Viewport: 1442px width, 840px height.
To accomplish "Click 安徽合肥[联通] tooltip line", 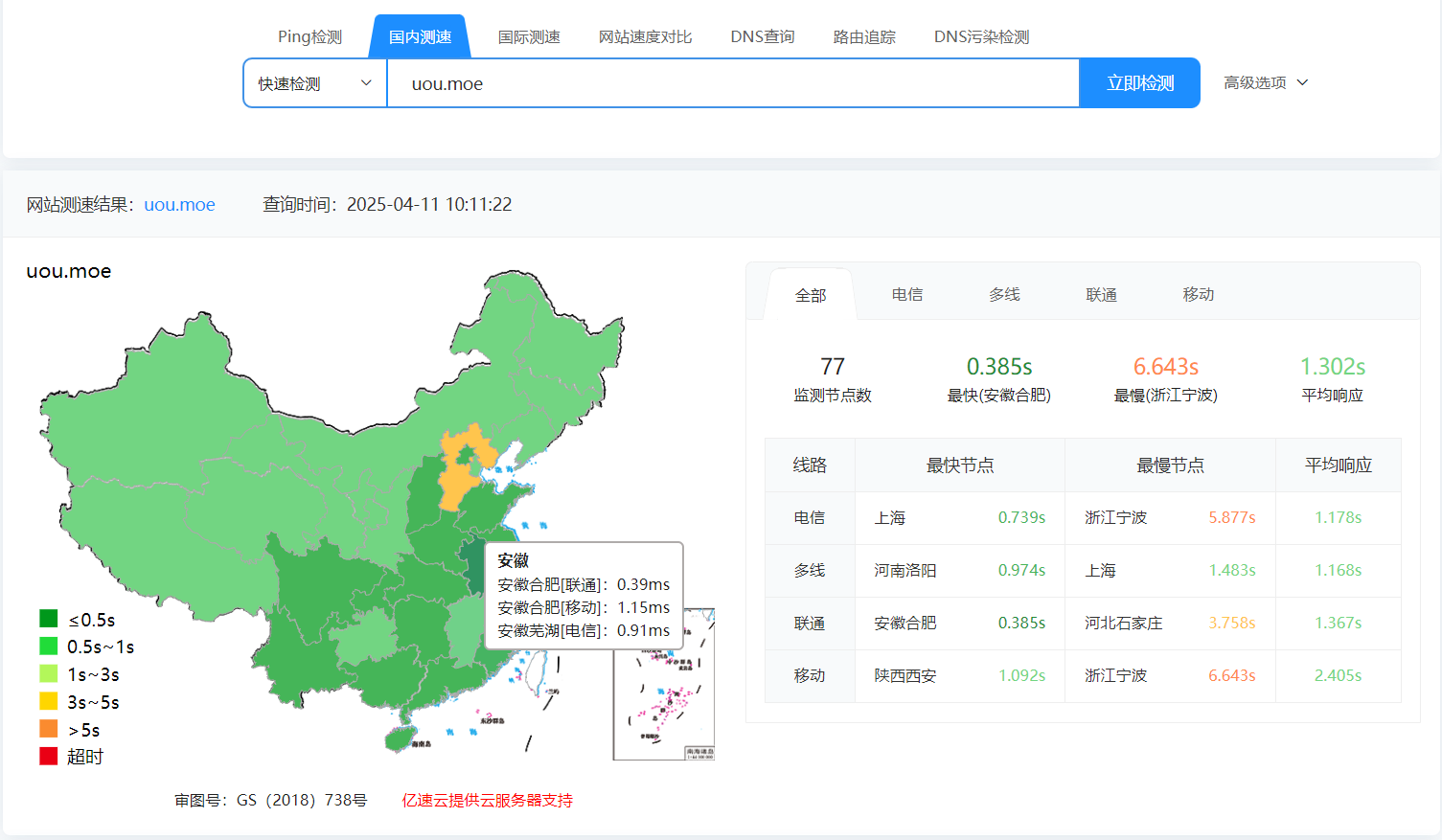I will tap(584, 584).
